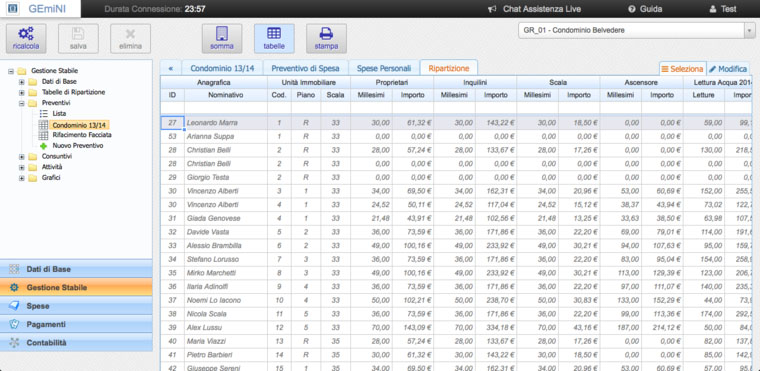Image resolution: width=760 pixels, height=371 pixels.
Task: Click the Nominativo column header
Action: [226, 95]
